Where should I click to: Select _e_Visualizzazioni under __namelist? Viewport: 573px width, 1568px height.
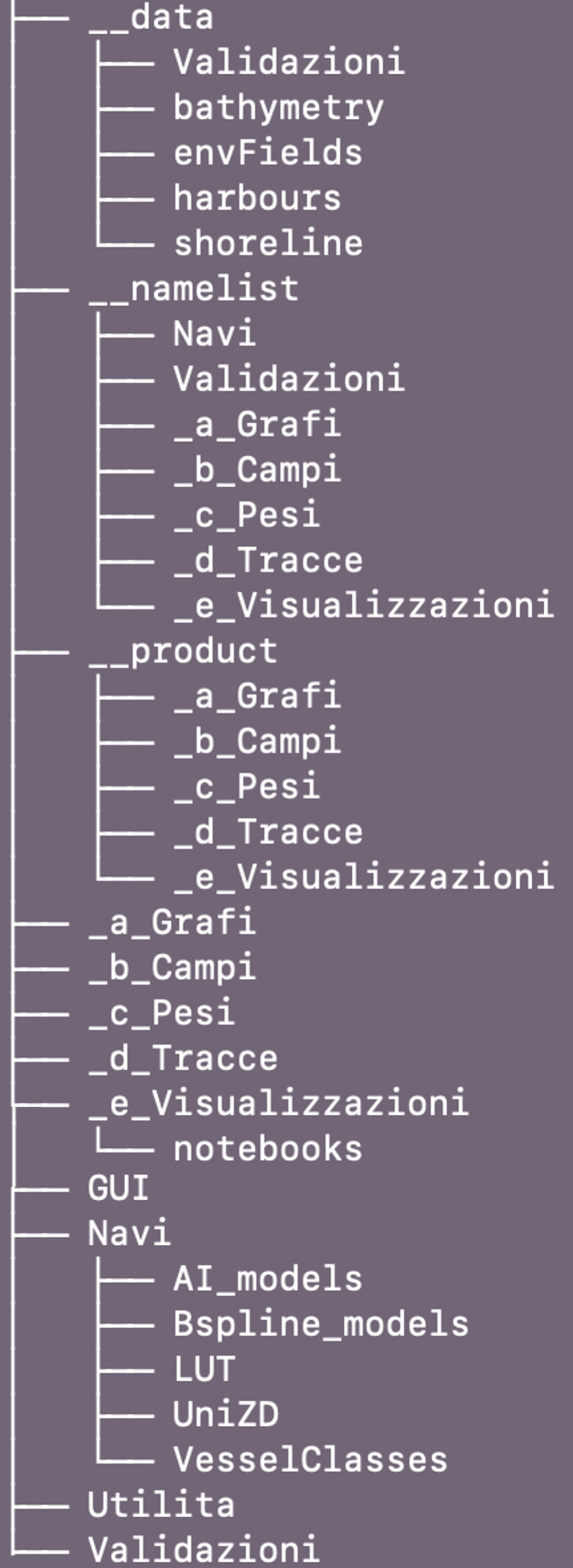click(x=363, y=605)
